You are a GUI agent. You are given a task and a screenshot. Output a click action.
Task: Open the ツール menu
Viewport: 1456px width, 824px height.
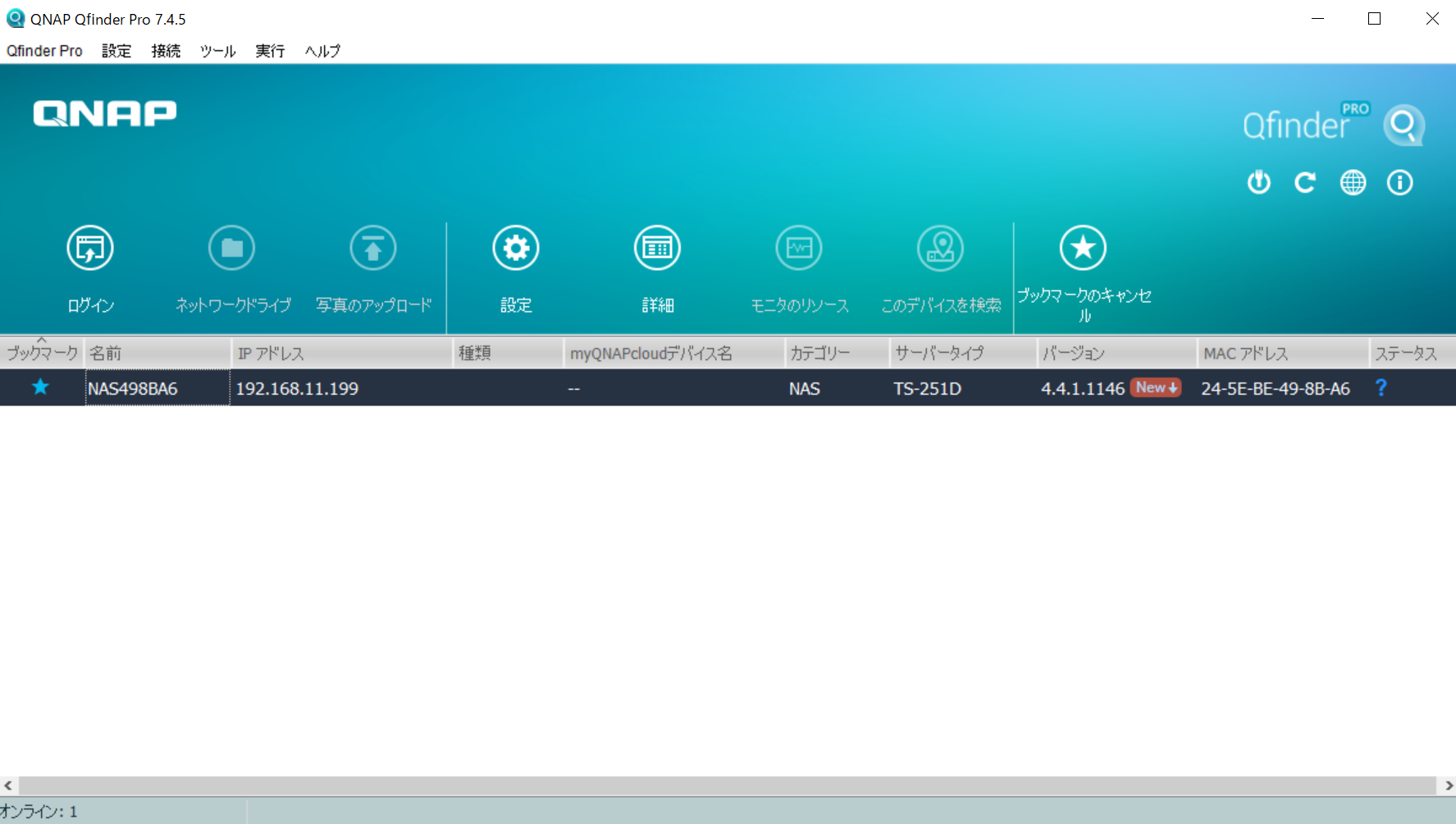[217, 51]
